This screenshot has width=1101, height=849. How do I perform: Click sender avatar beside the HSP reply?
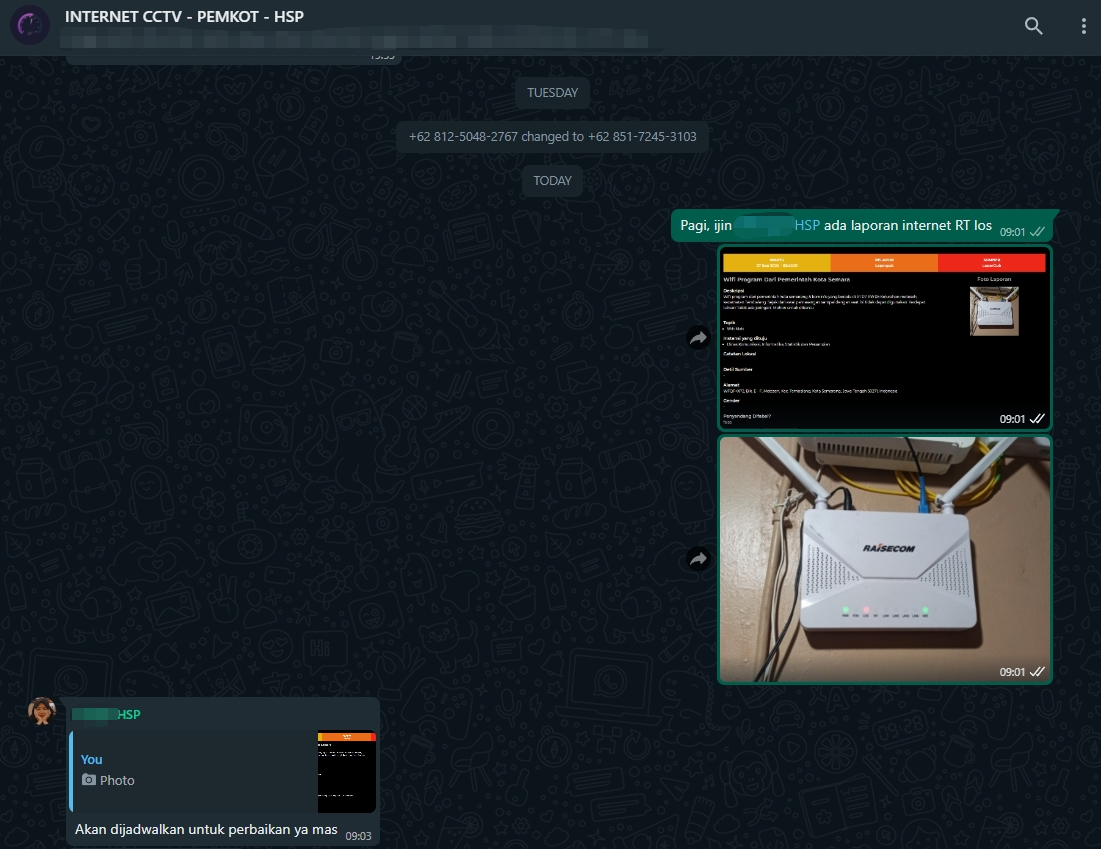click(42, 711)
